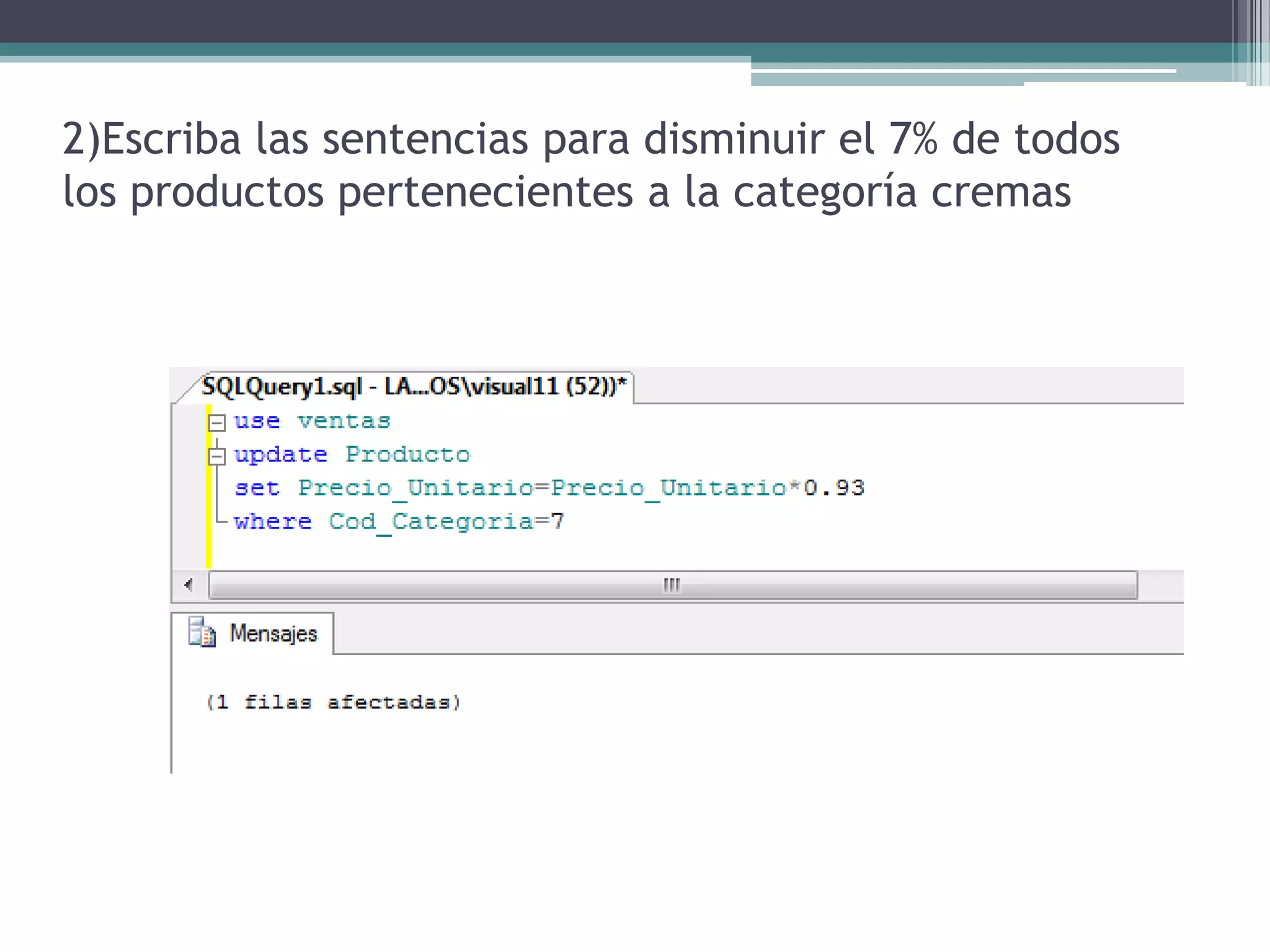
Task: Click the horizontal scrollbar thumb
Action: point(673,584)
